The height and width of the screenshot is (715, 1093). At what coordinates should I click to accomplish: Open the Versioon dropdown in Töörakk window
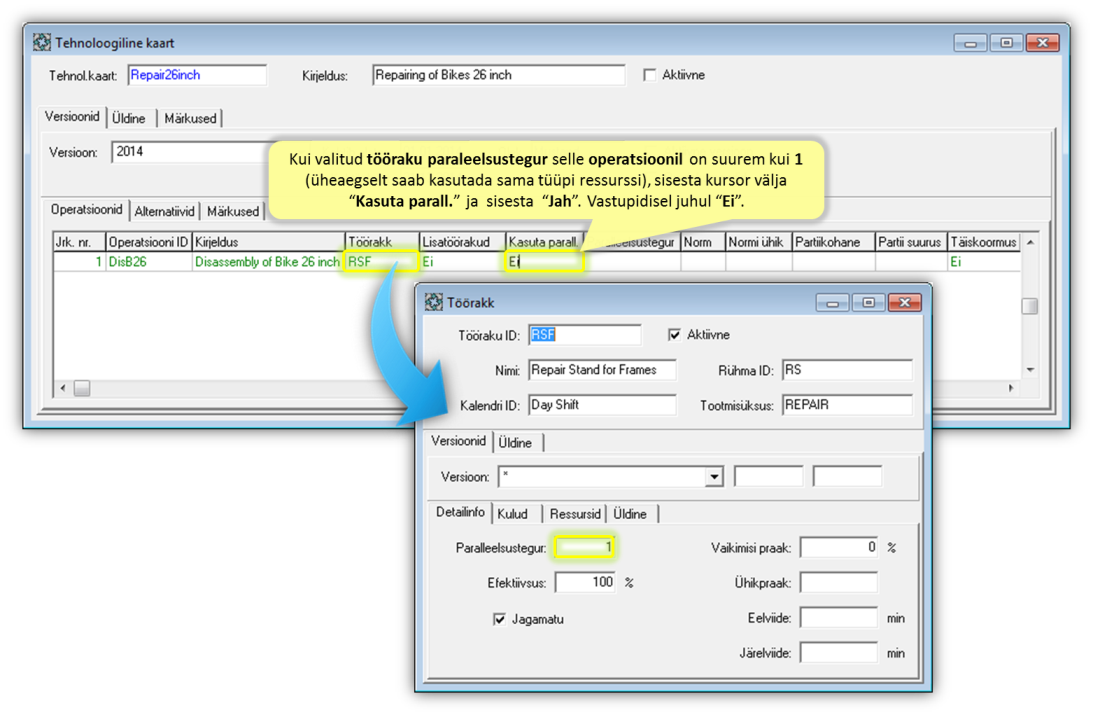[714, 477]
